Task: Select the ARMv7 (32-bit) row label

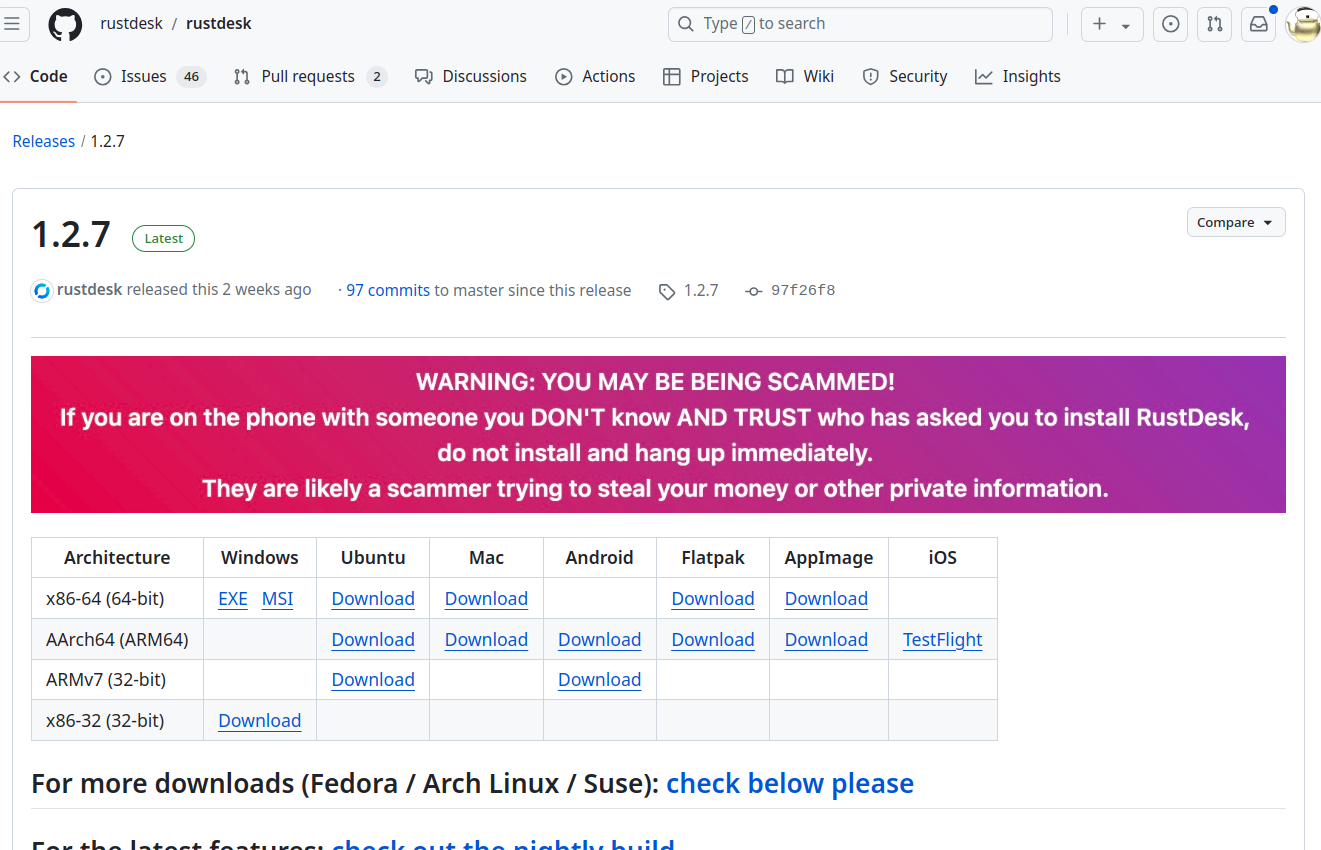Action: point(106,680)
